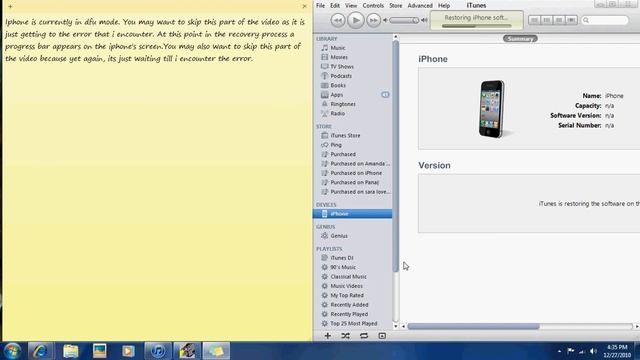The height and width of the screenshot is (360, 640).
Task: Click the Sticky Notes taskbar icon
Action: tap(216, 351)
